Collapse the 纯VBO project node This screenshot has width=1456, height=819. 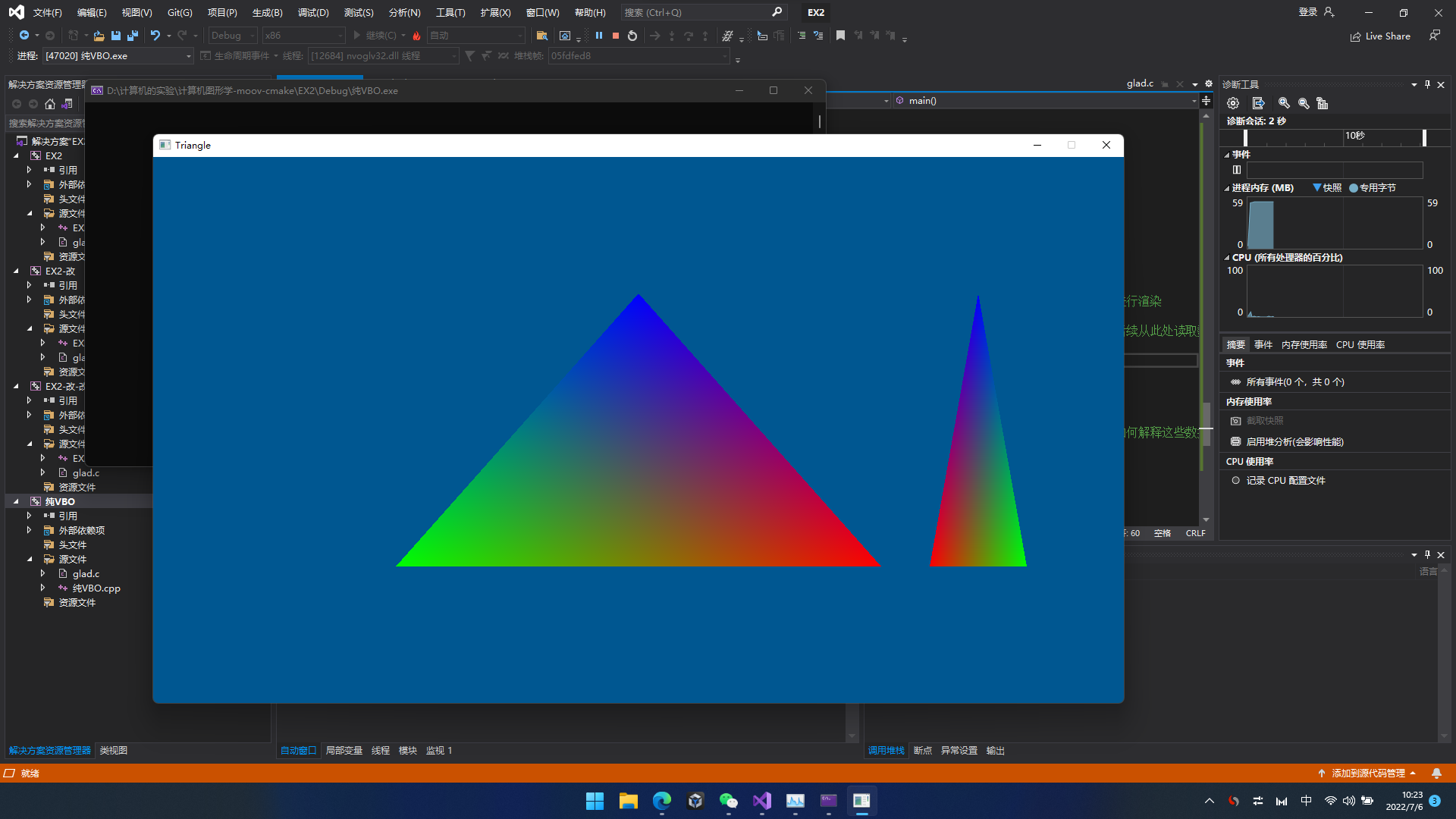pyautogui.click(x=16, y=501)
